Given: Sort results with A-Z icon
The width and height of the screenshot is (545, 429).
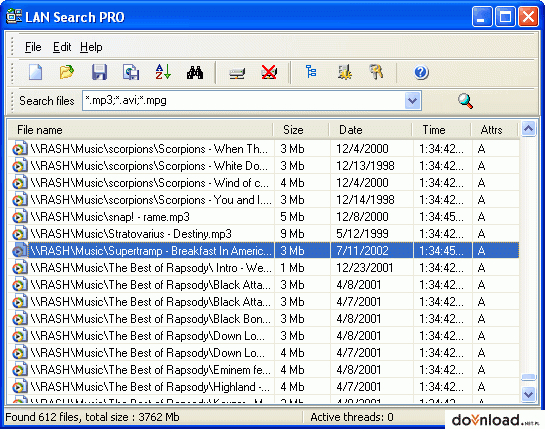Looking at the screenshot, I should click(x=163, y=72).
